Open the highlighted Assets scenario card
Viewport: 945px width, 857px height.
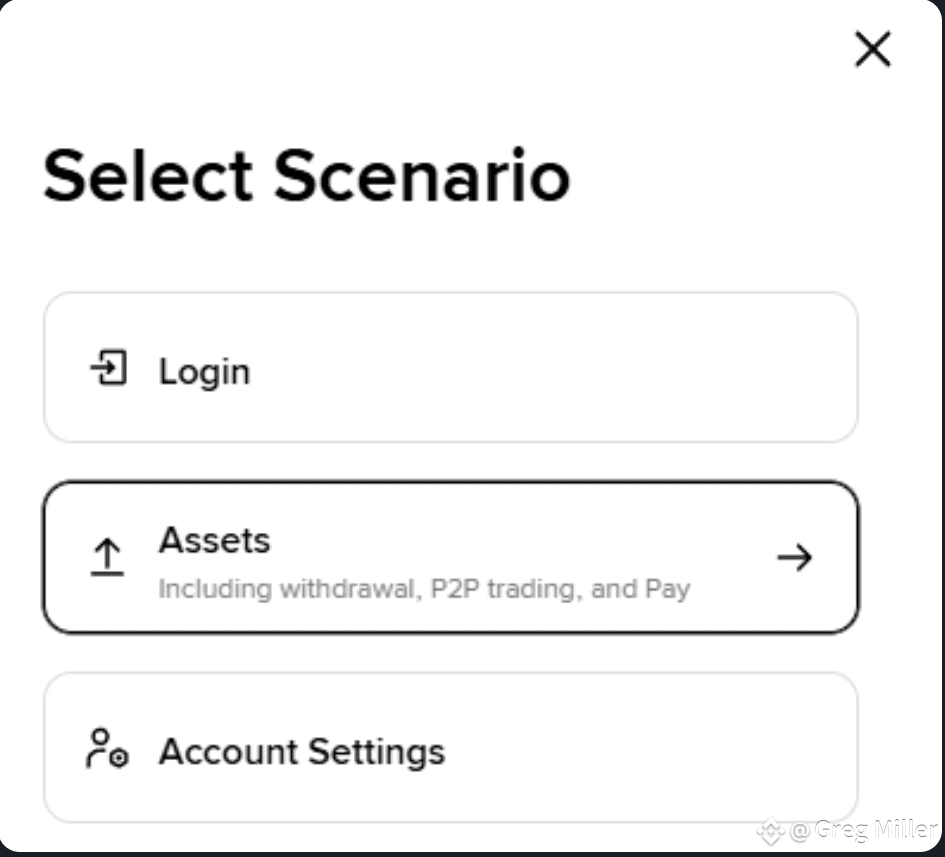[x=451, y=557]
